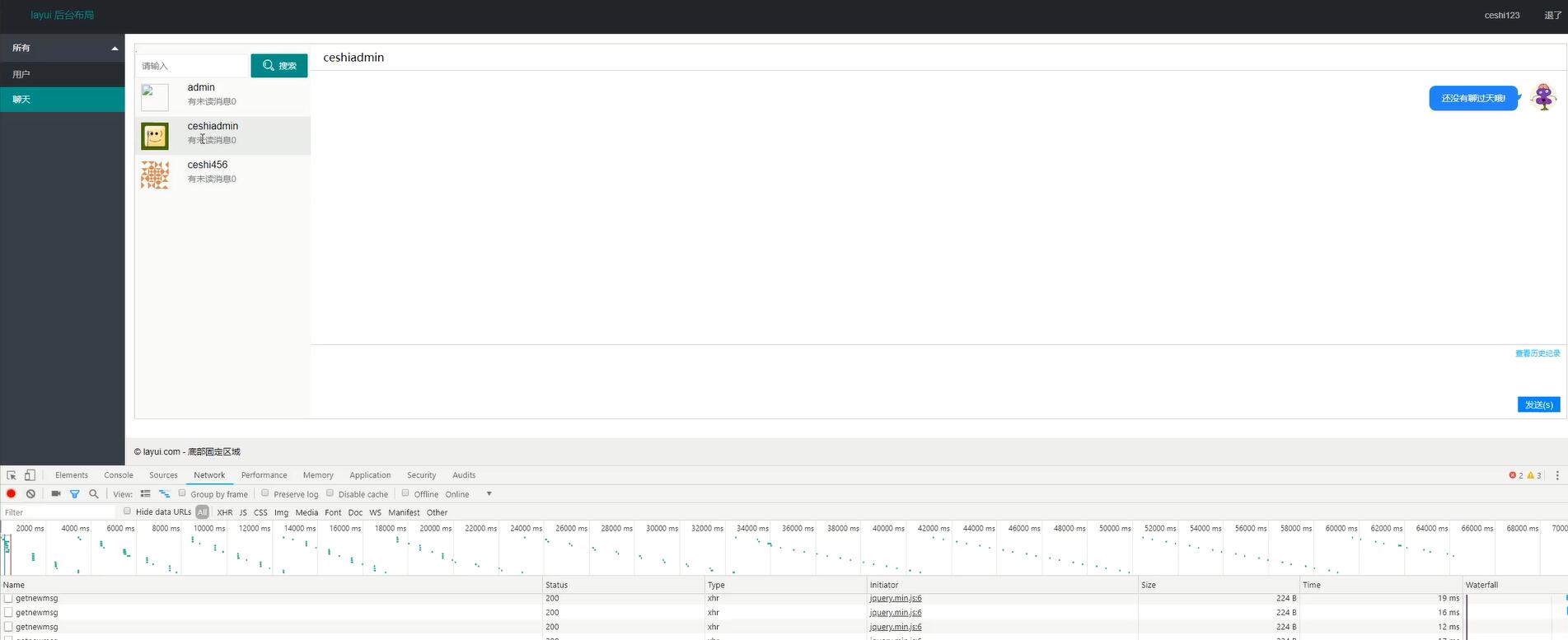Toggle the overview waterfall view icon
The height and width of the screenshot is (640, 1568).
(x=164, y=494)
